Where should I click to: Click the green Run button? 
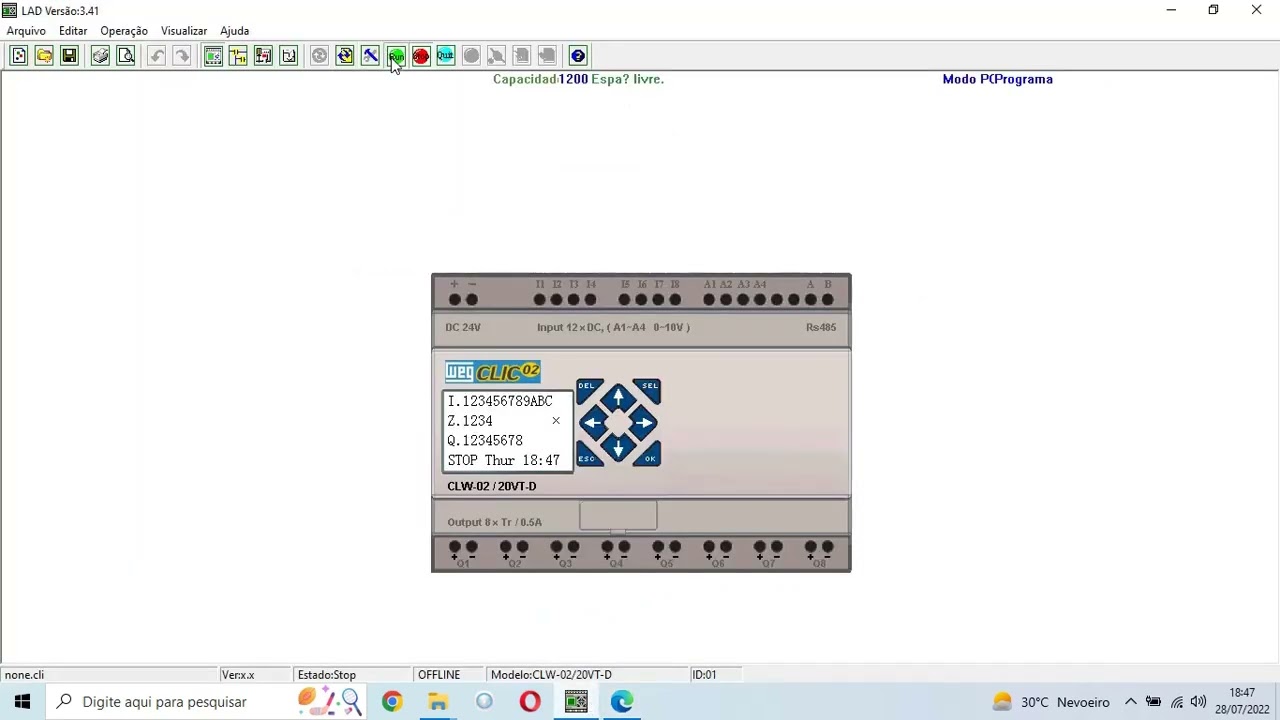coord(396,56)
